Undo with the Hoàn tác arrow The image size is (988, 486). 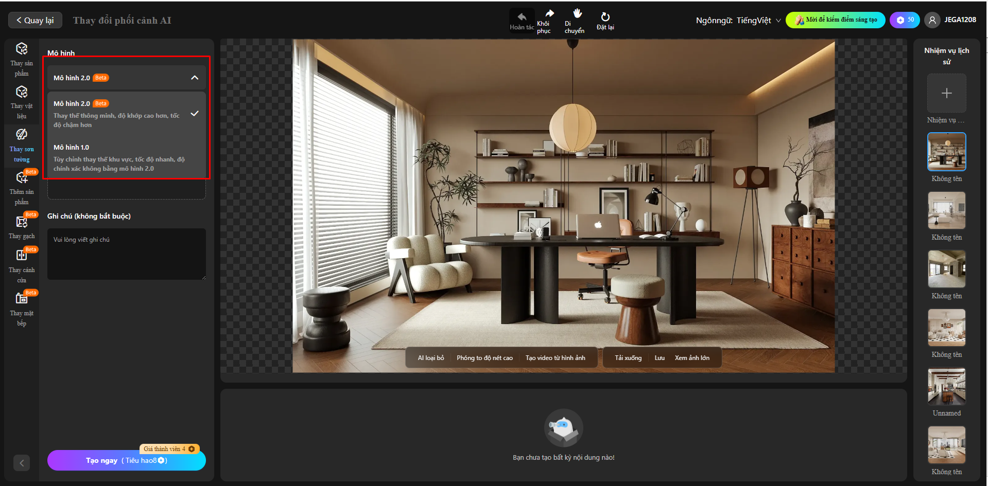(522, 20)
